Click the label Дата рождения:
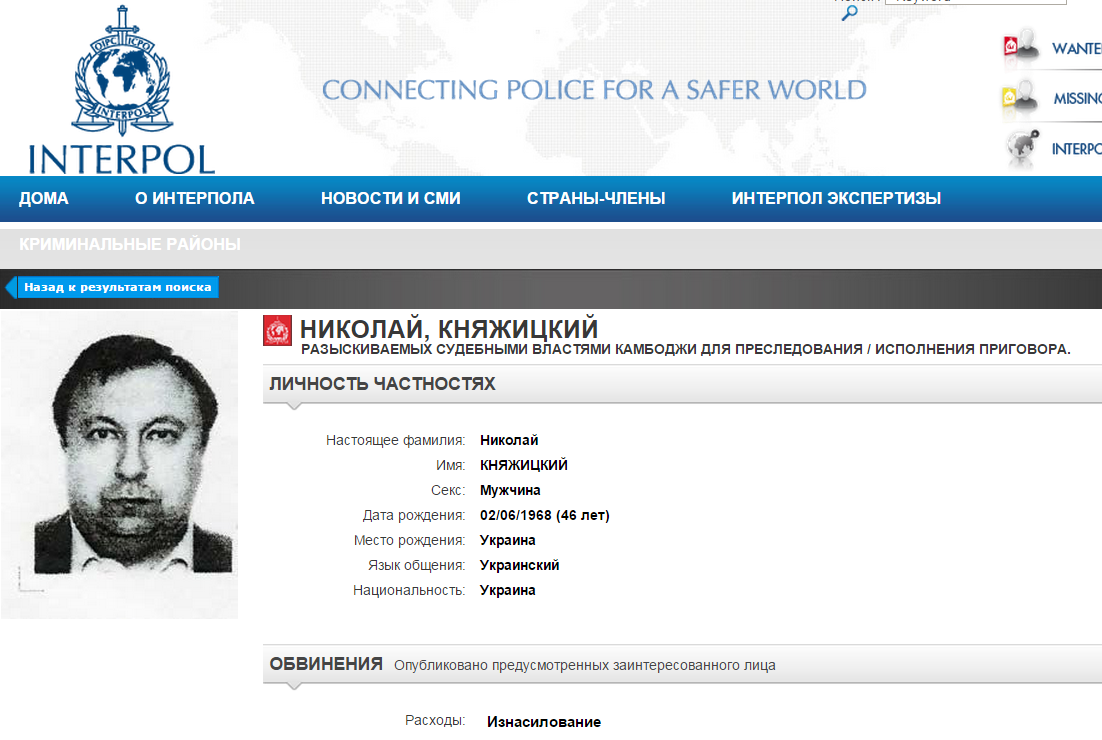 (x=413, y=515)
